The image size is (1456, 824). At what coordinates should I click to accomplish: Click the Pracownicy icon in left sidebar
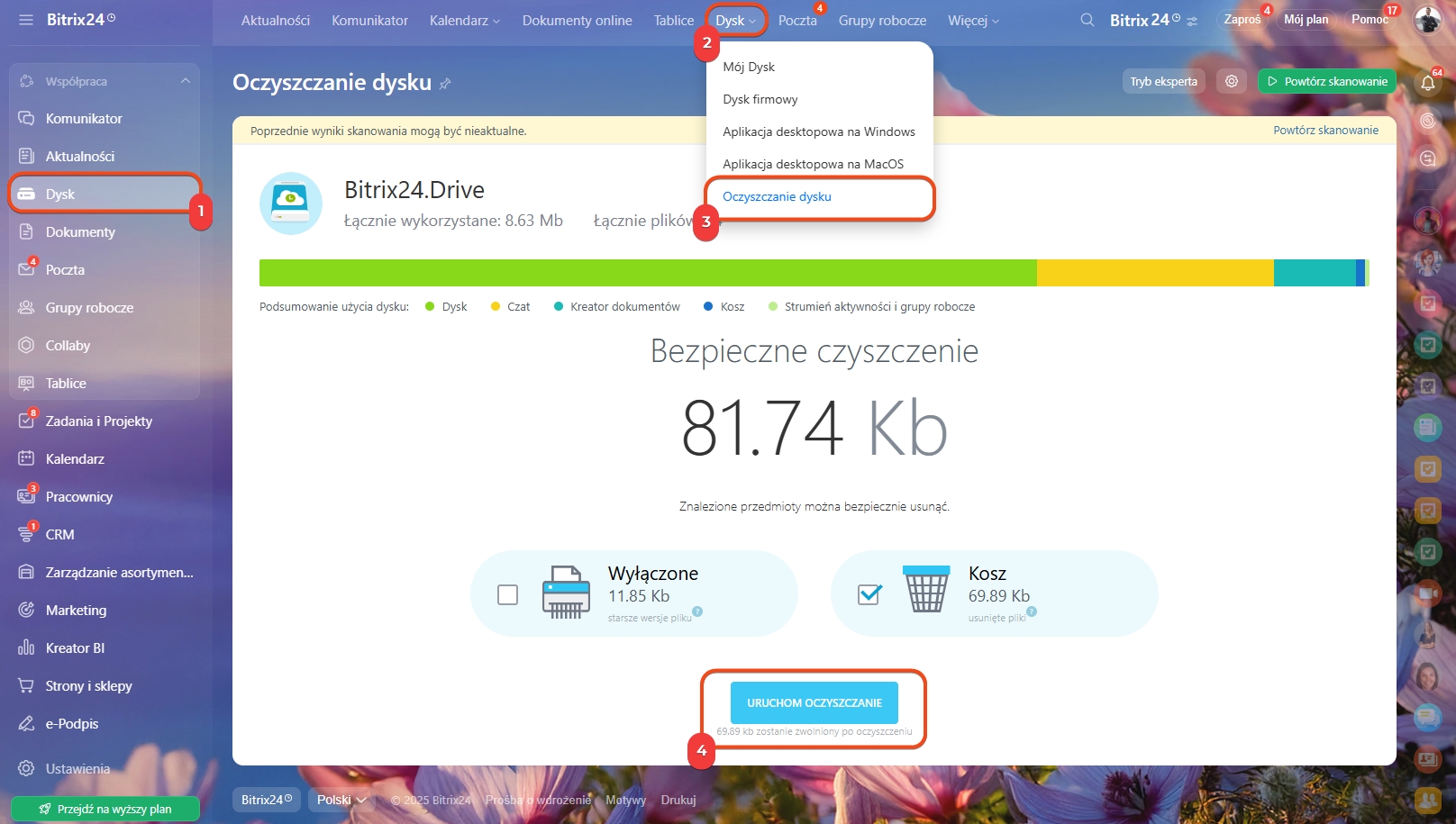point(26,496)
